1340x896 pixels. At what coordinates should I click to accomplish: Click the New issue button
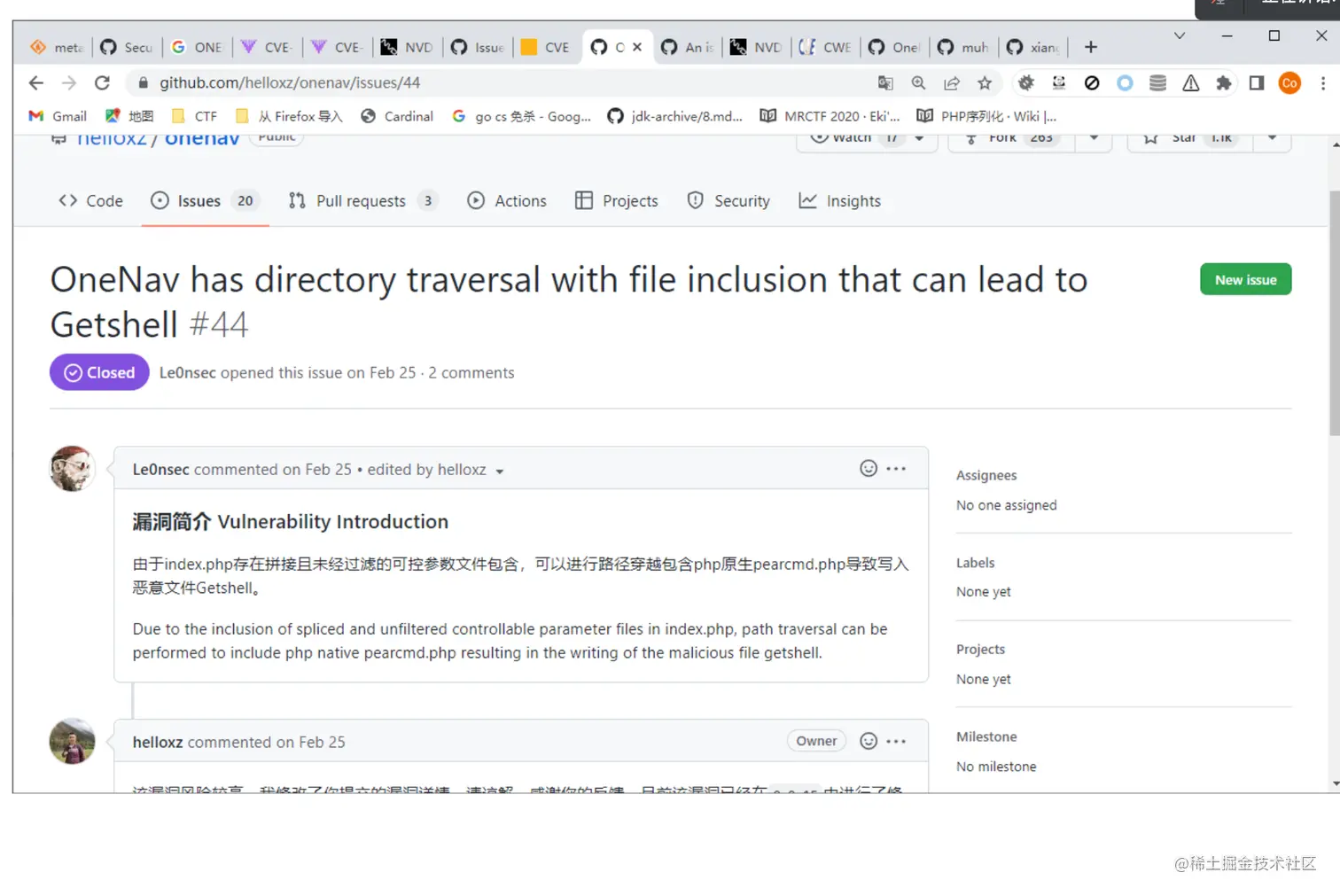click(x=1245, y=279)
